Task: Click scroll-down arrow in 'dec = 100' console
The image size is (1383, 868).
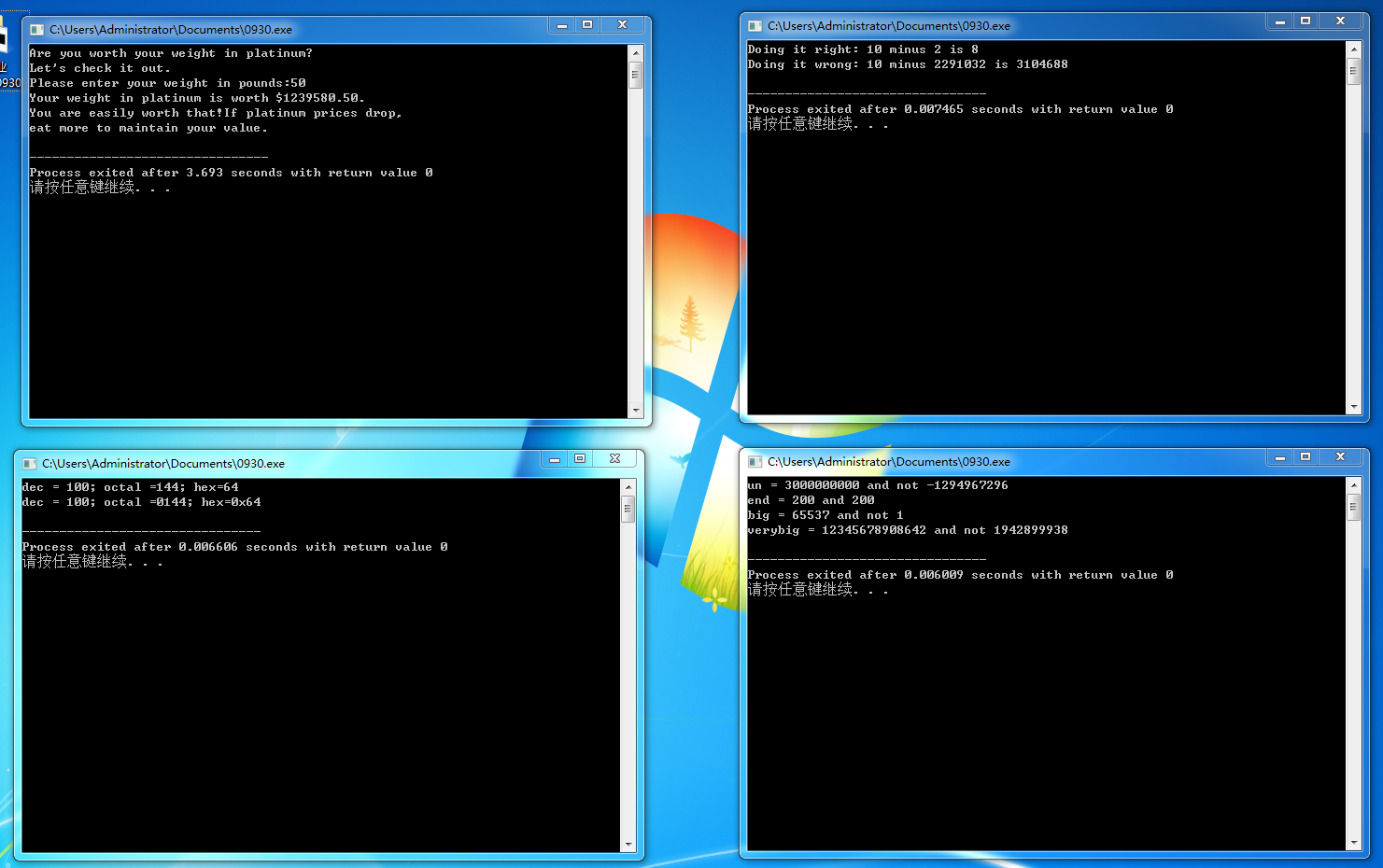Action: click(628, 844)
